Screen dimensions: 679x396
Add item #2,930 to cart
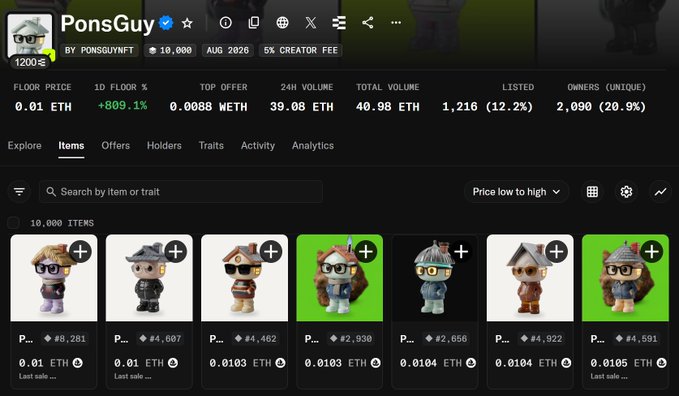pos(366,251)
